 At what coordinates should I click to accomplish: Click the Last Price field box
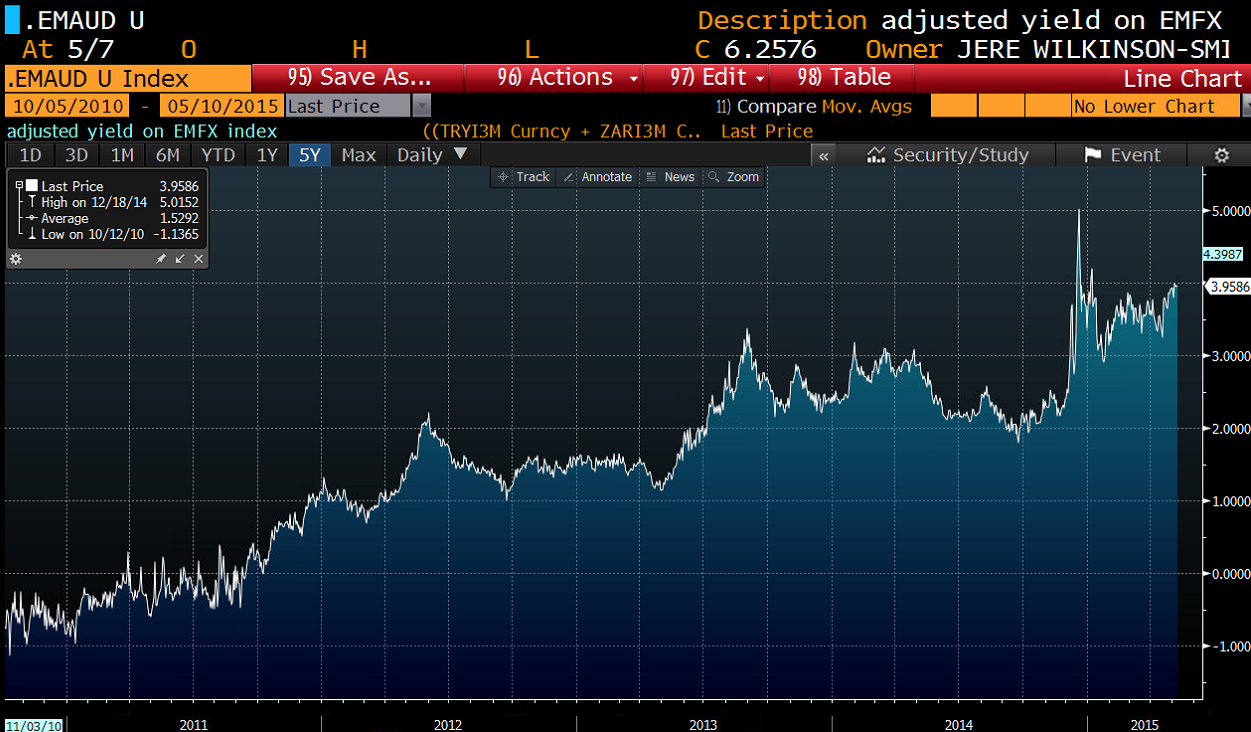(348, 106)
